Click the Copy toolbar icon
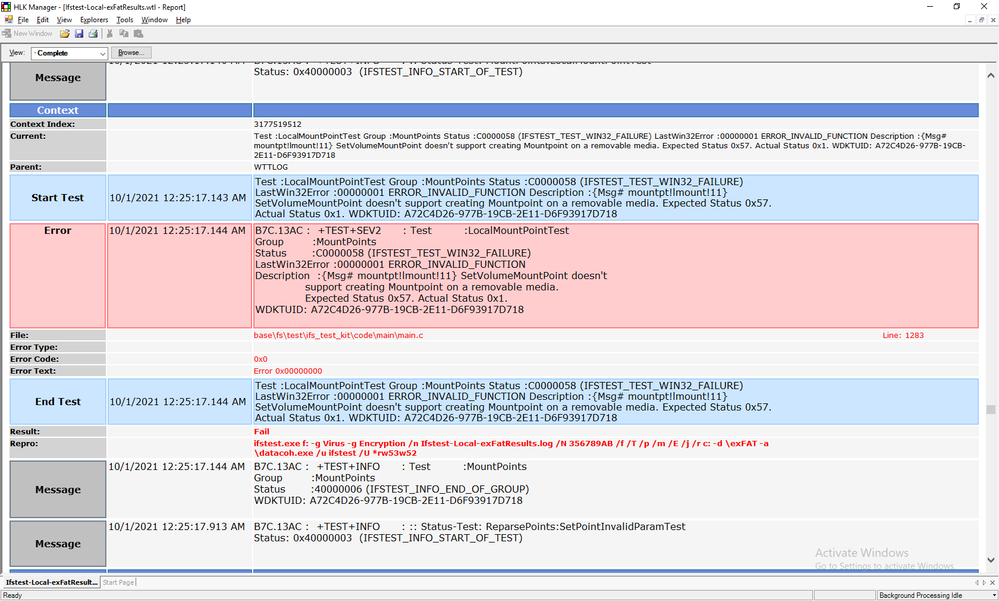999x601 pixels. pos(124,34)
